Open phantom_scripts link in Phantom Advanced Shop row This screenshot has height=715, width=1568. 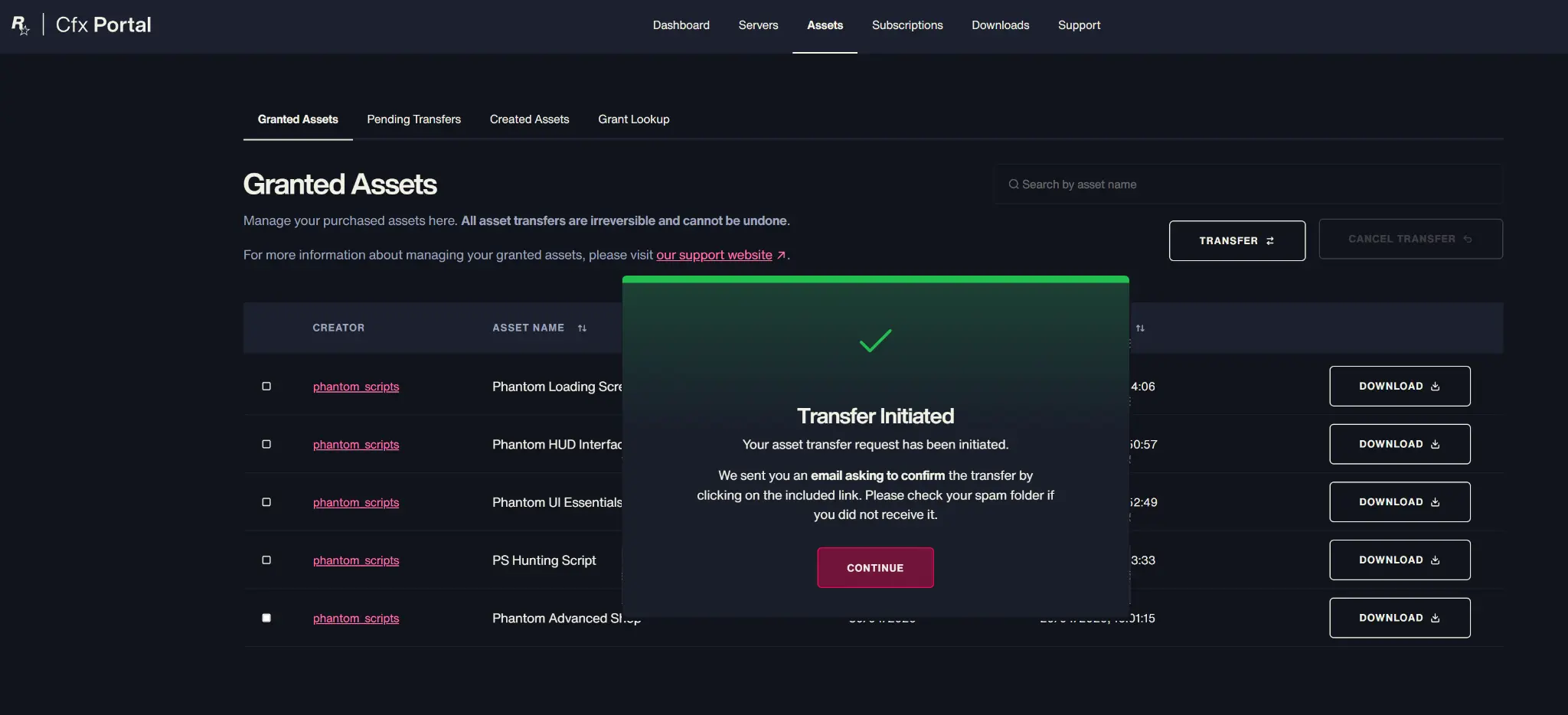[x=356, y=619]
